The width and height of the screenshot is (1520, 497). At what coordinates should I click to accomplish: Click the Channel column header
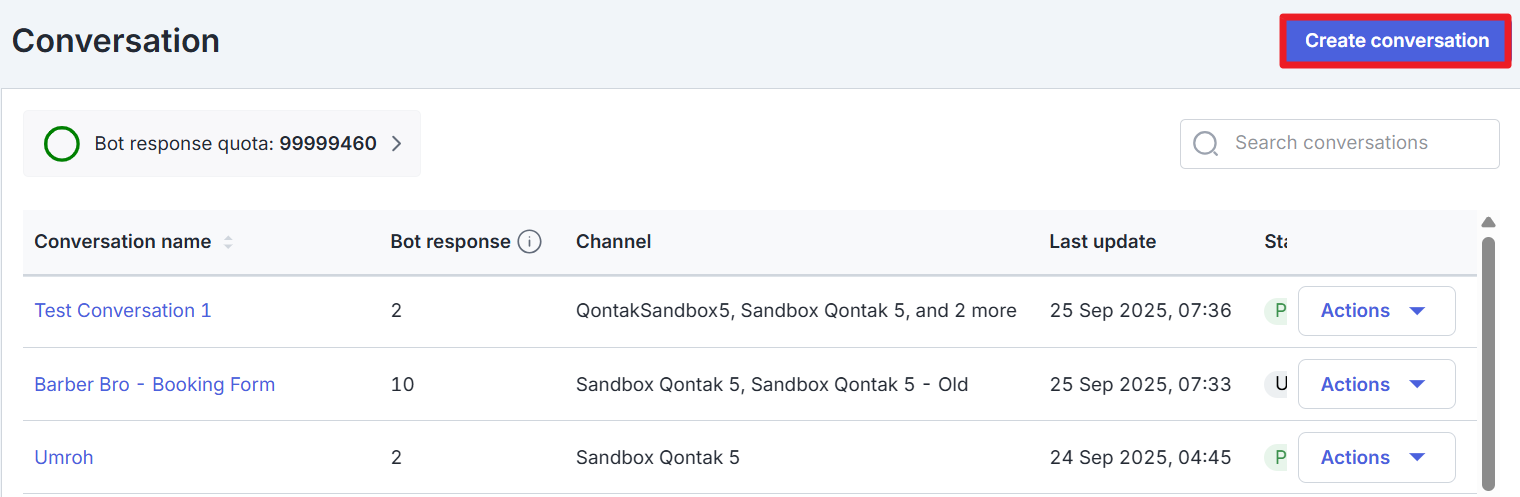(x=613, y=242)
